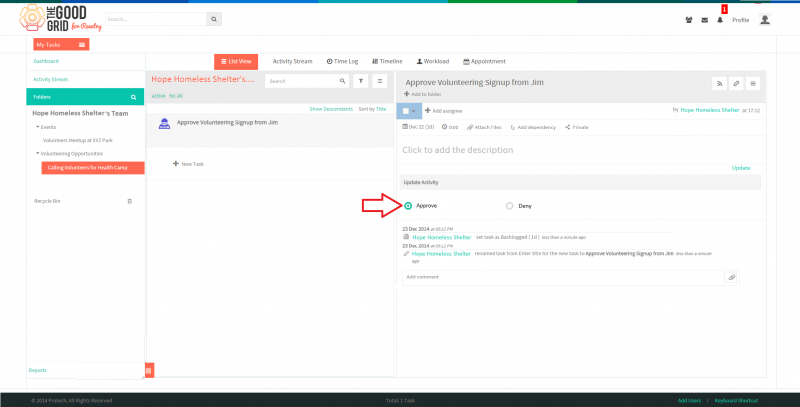The width and height of the screenshot is (800, 407).
Task: Toggle the task status checkbox
Action: tap(406, 111)
